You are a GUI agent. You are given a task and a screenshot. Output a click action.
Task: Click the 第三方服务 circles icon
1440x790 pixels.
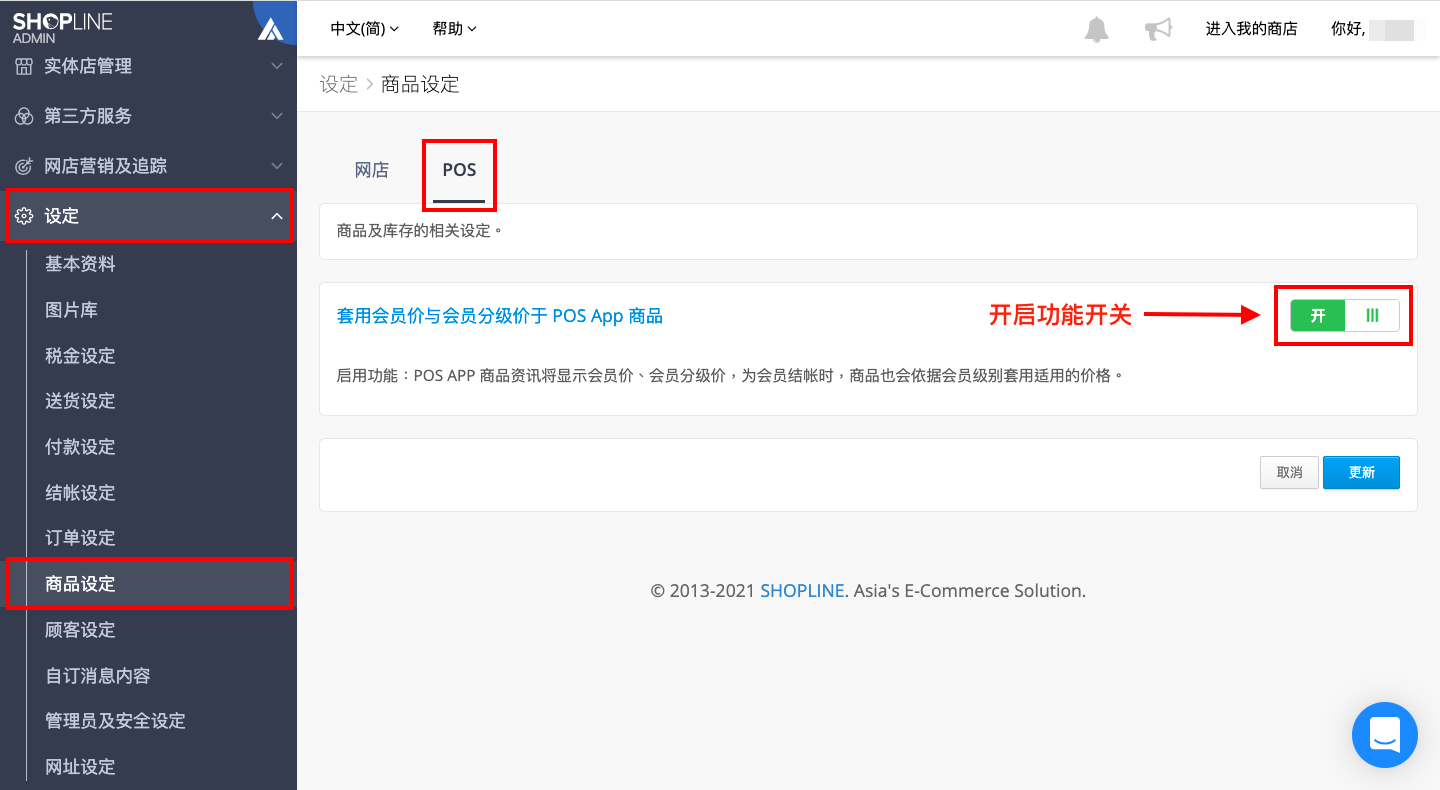pos(24,116)
